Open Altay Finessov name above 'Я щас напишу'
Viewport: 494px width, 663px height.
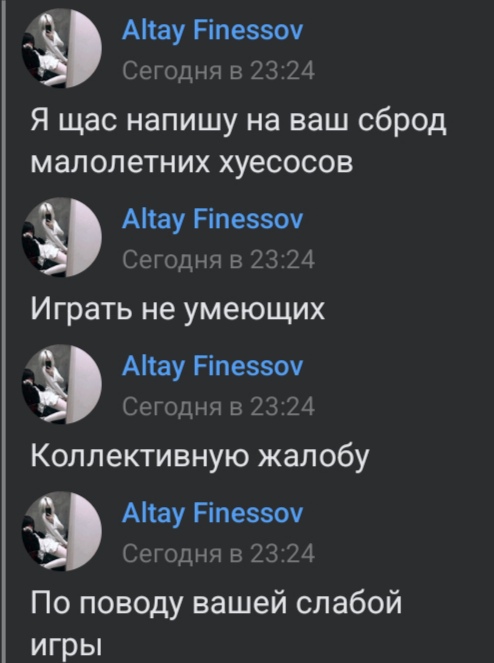212,32
